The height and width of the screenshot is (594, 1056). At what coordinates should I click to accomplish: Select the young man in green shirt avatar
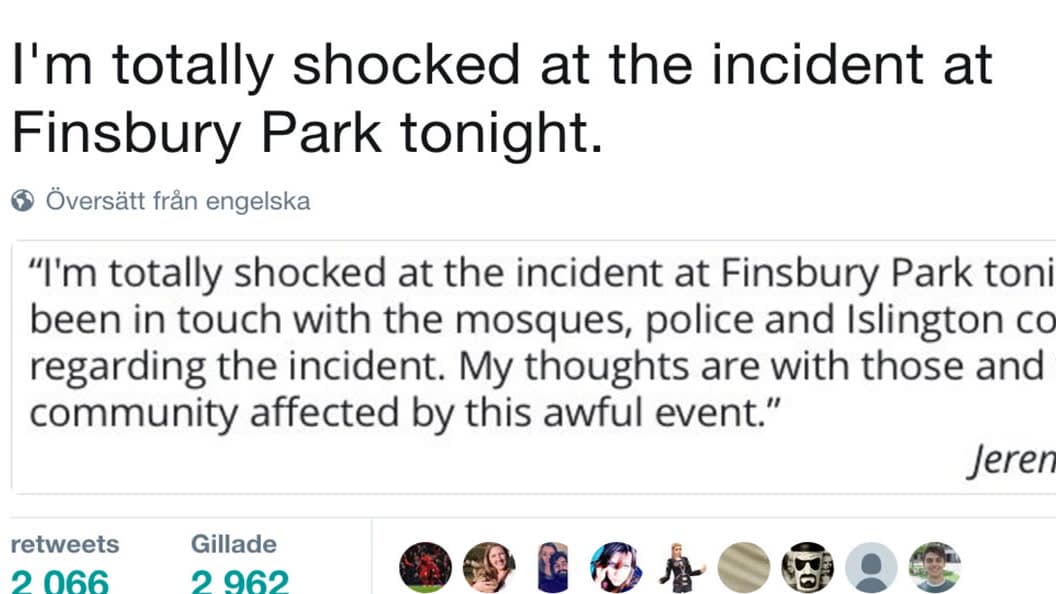click(935, 568)
